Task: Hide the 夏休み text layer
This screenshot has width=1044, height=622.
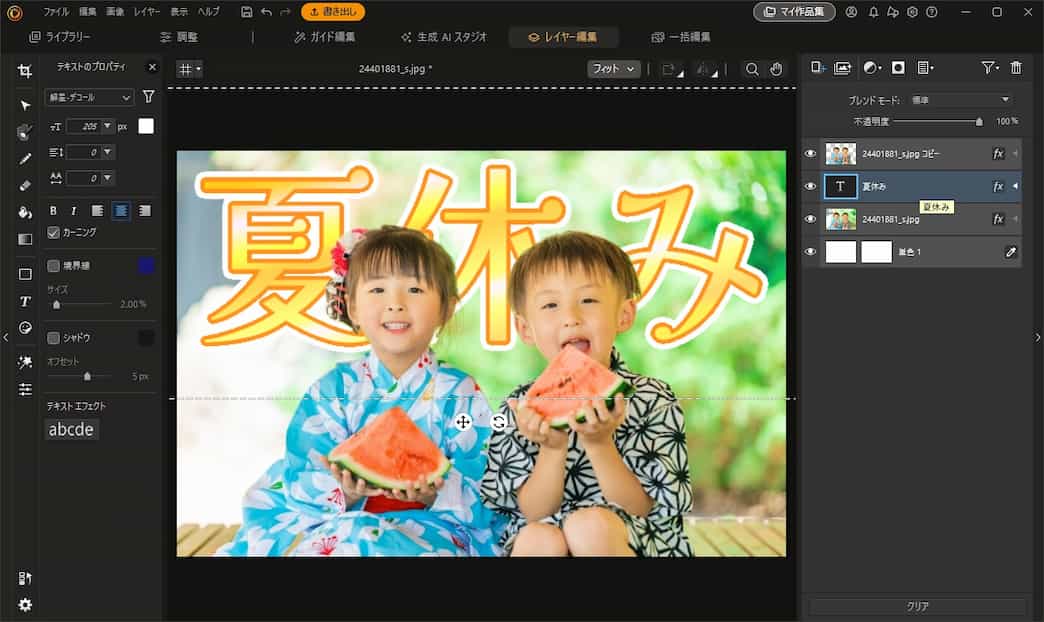Action: (810, 186)
